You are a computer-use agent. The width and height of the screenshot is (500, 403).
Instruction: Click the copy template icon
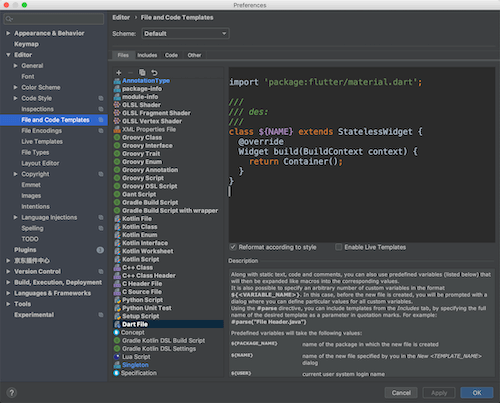point(142,72)
